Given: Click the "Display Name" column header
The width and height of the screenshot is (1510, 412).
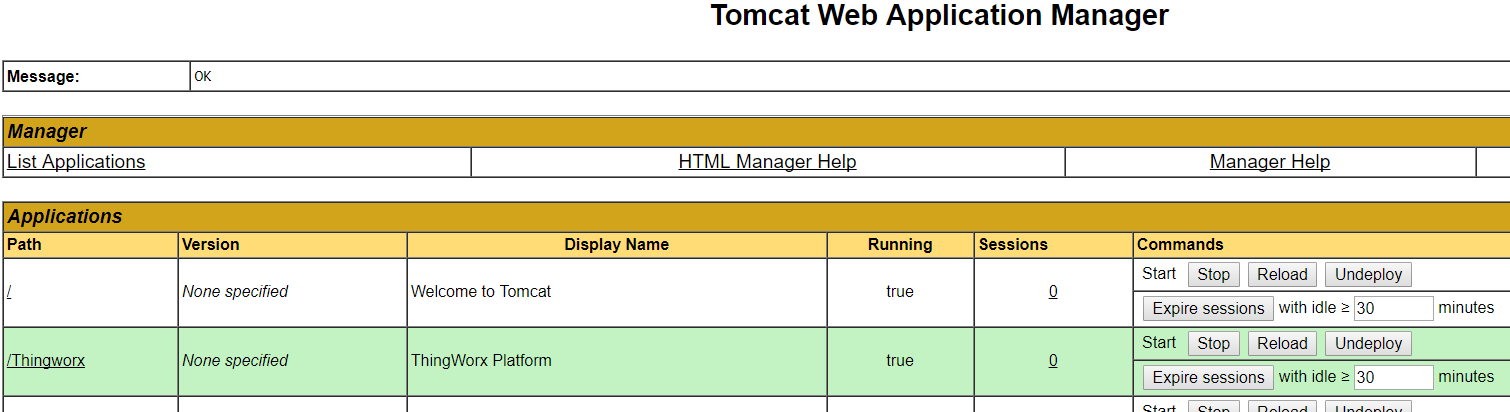Looking at the screenshot, I should click(x=617, y=245).
